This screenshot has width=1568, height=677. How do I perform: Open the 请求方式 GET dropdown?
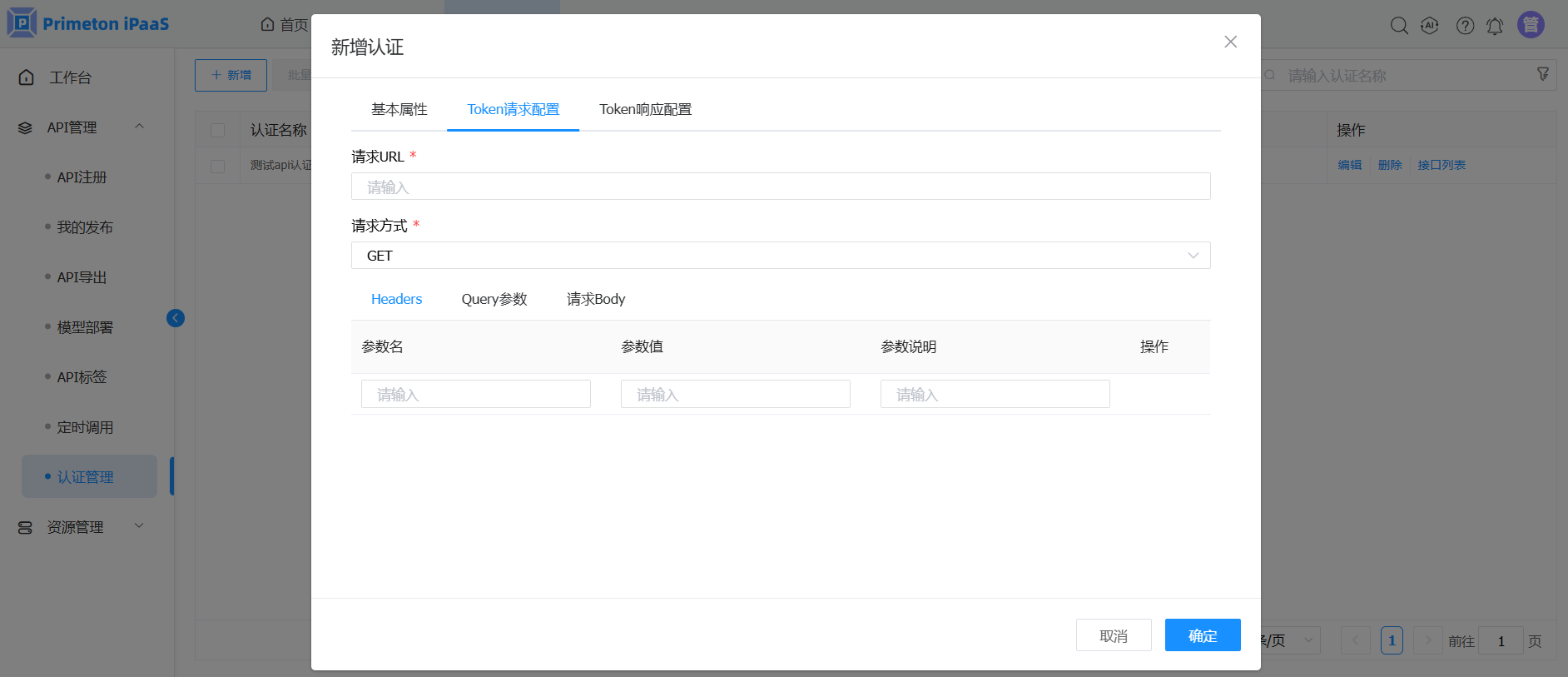pyautogui.click(x=780, y=256)
